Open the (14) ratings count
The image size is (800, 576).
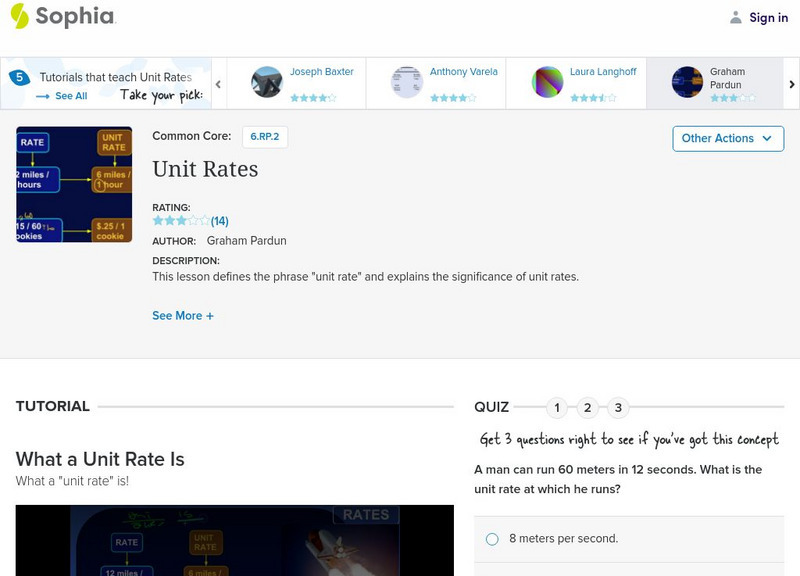[219, 221]
